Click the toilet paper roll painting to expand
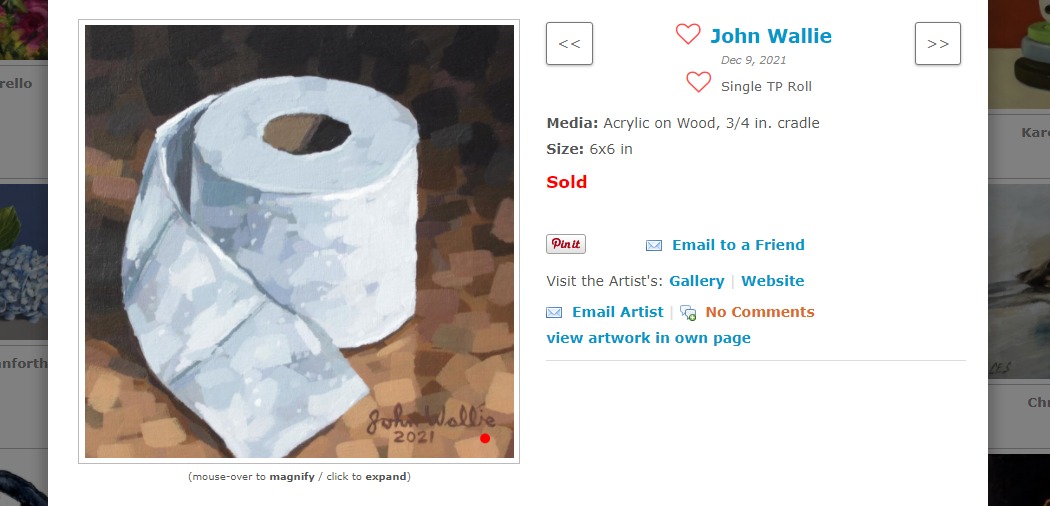1050x506 pixels. point(299,242)
